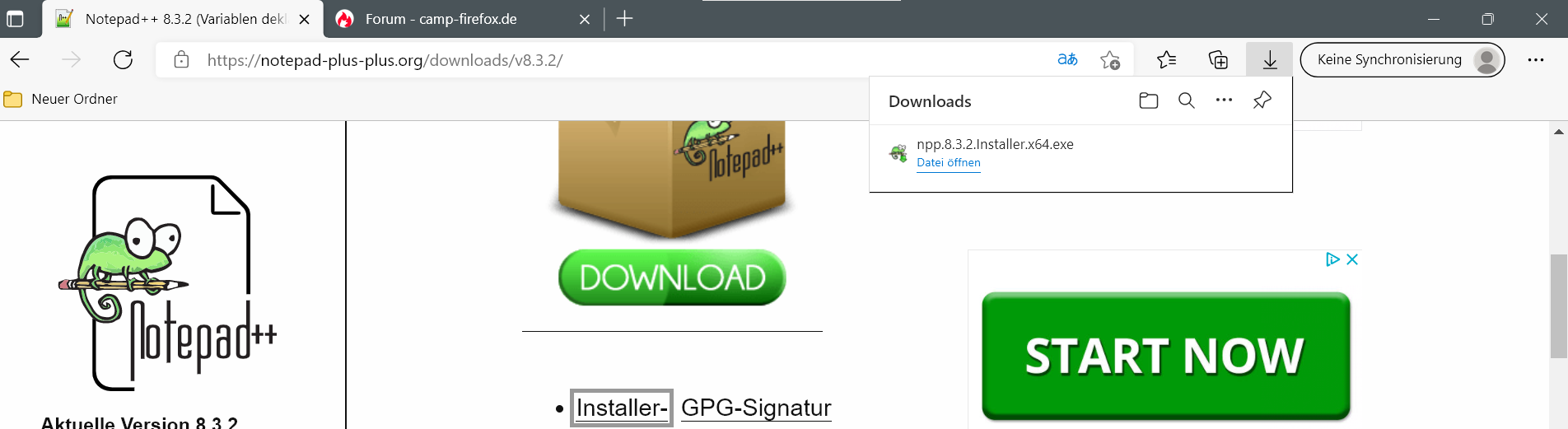Open the Neuer Ordner bookmark folder
Viewport: 1568px width, 429px height.
pyautogui.click(x=61, y=99)
